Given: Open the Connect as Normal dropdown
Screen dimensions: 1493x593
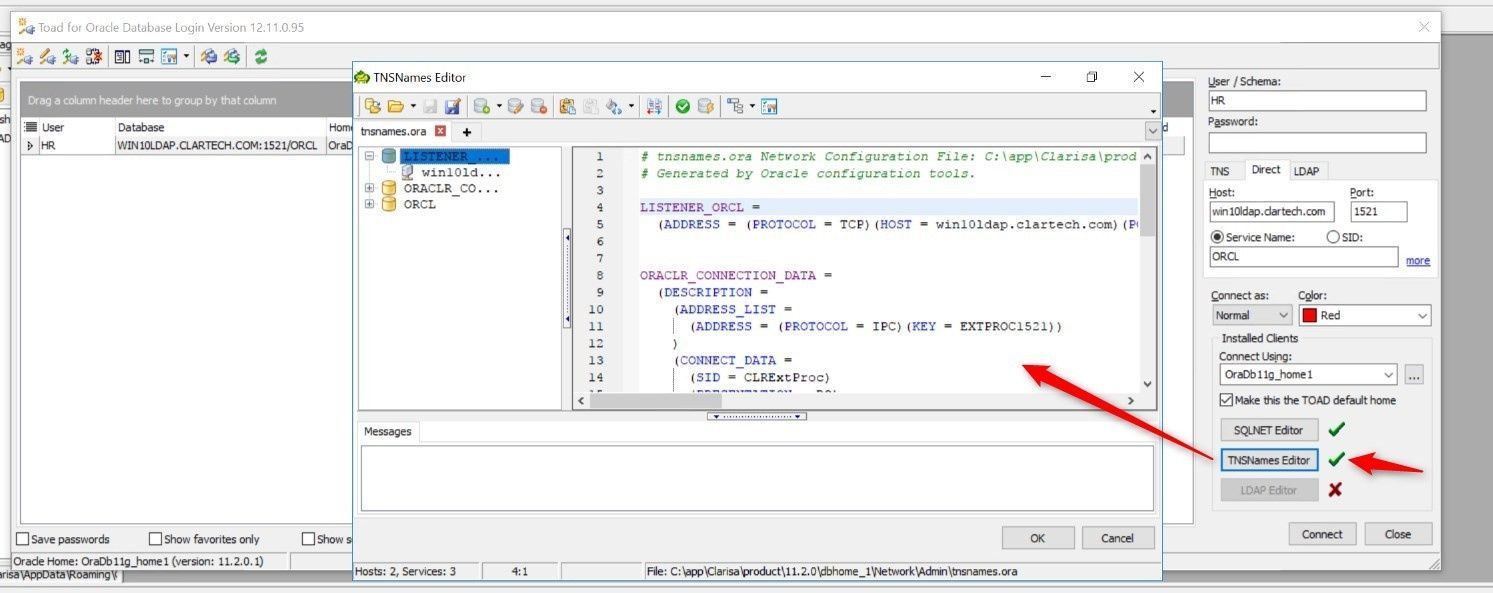Looking at the screenshot, I should click(x=1252, y=315).
